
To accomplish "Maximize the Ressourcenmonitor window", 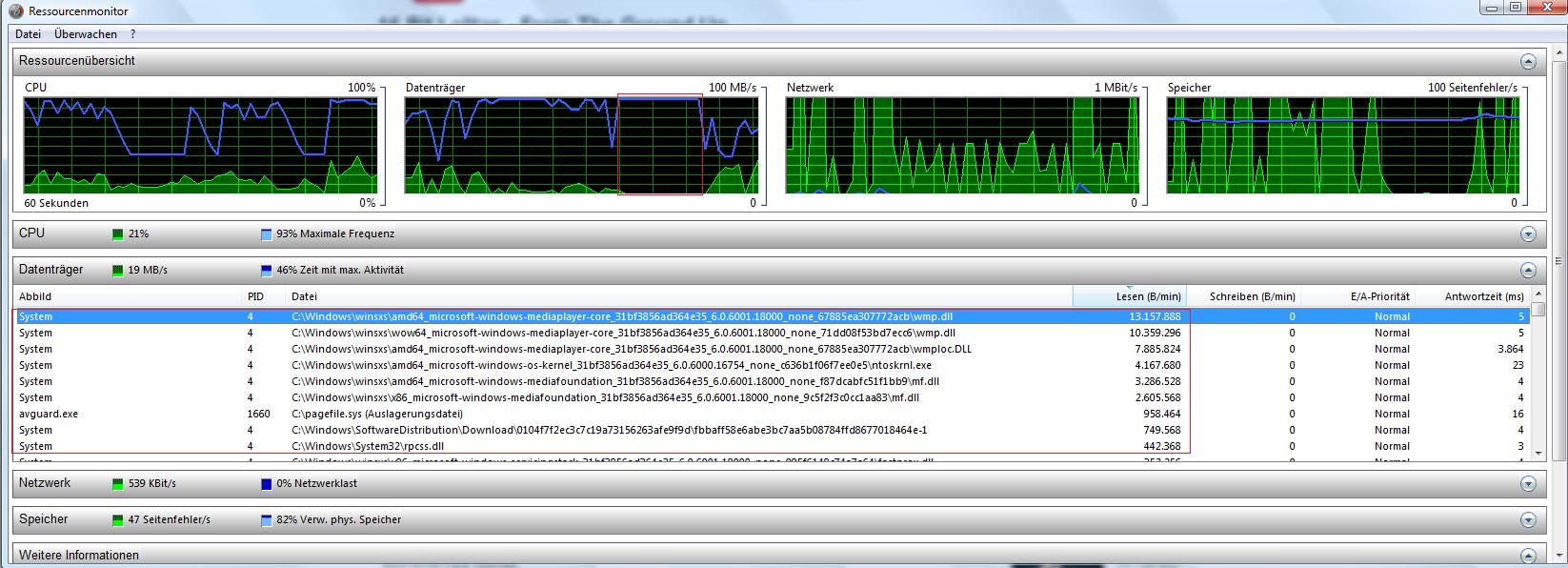I will [x=1515, y=7].
